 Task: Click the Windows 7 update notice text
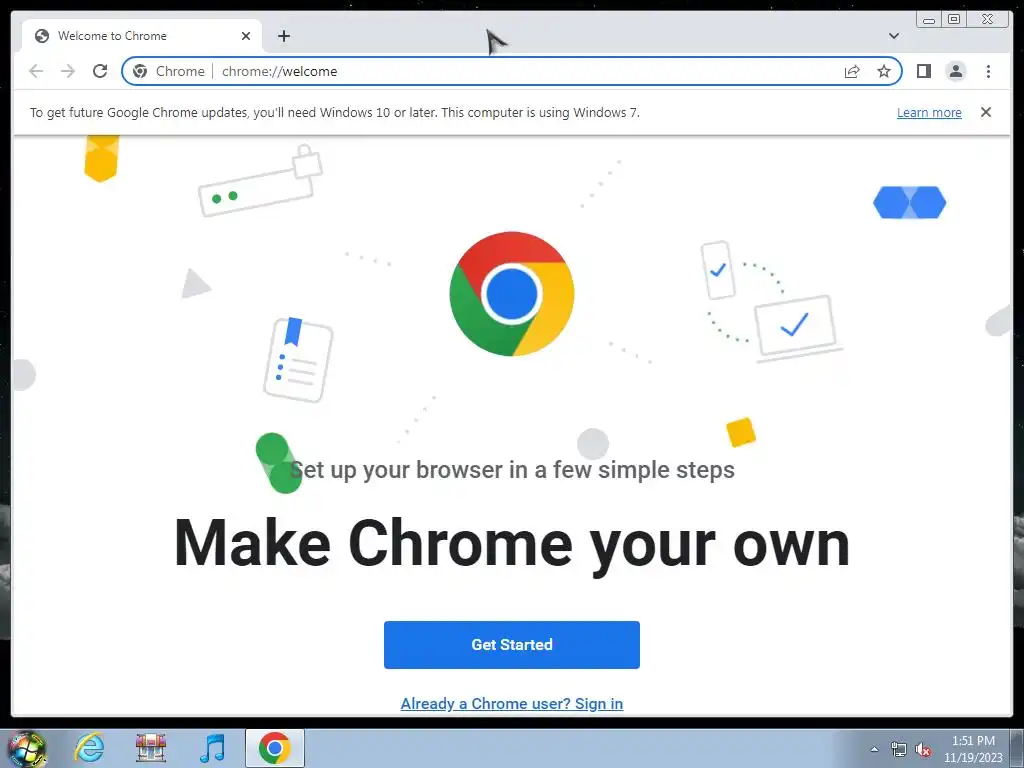click(334, 112)
